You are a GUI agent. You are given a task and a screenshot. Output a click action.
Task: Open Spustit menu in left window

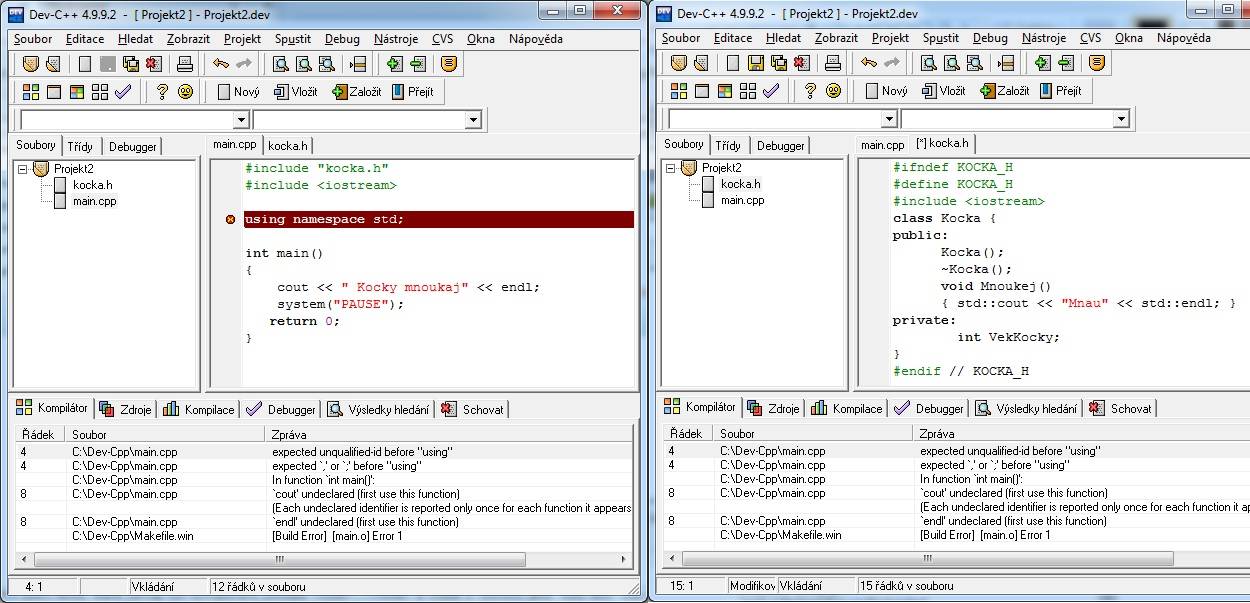pyautogui.click(x=293, y=39)
